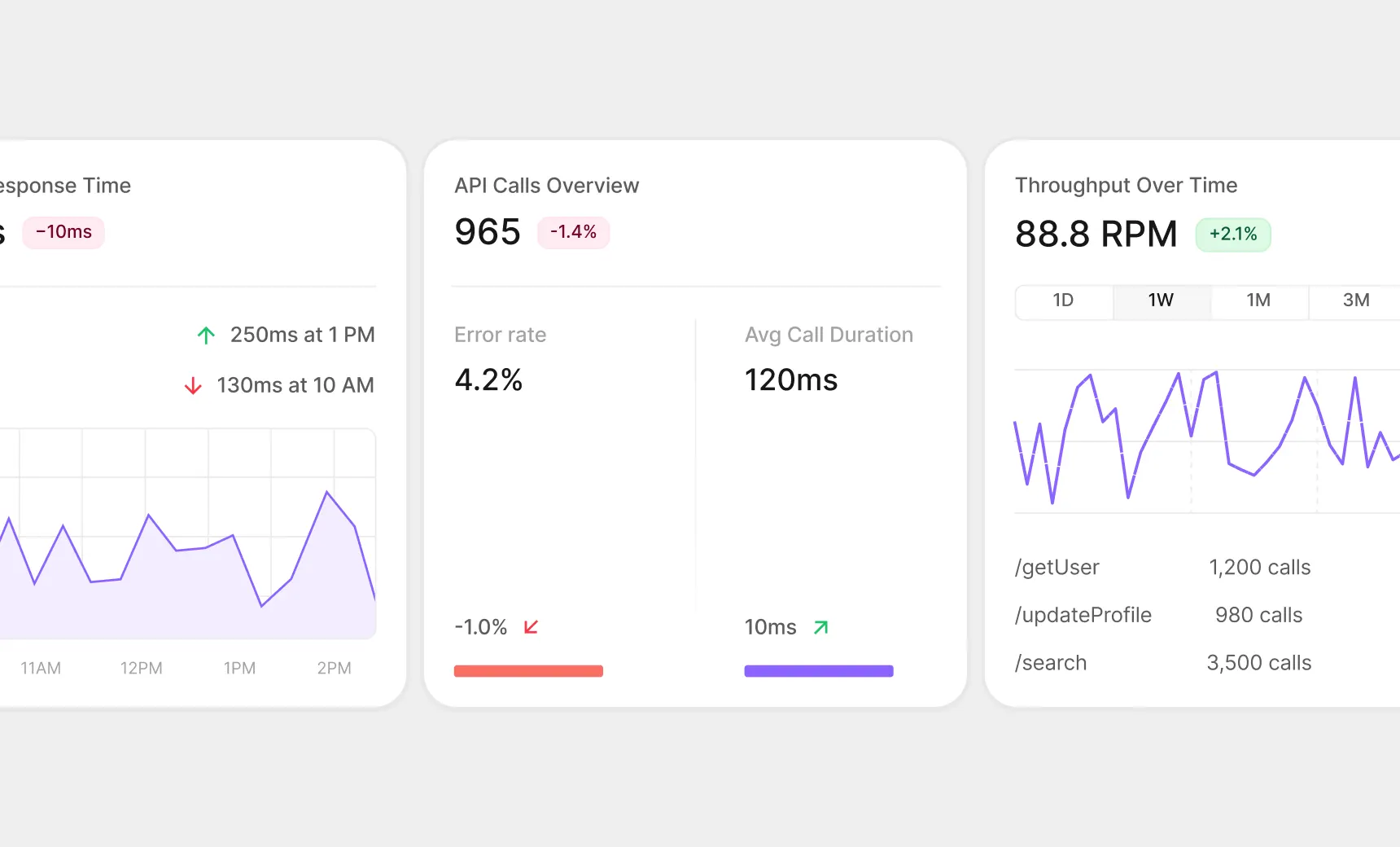Enable the 1D view on Throughput chart
Screen dimensions: 1400x847
pyautogui.click(x=1063, y=301)
